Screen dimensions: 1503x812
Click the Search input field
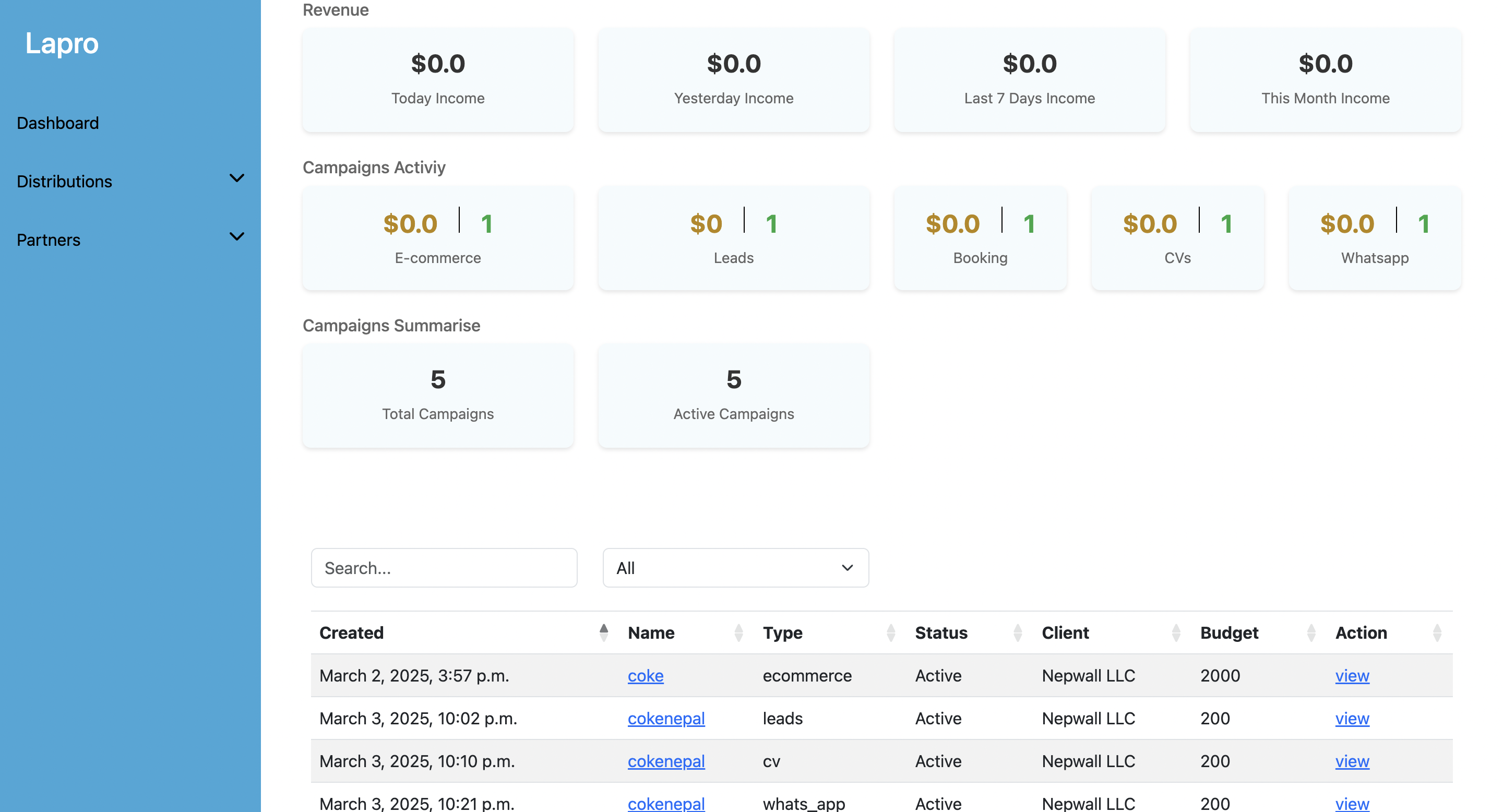coord(444,568)
